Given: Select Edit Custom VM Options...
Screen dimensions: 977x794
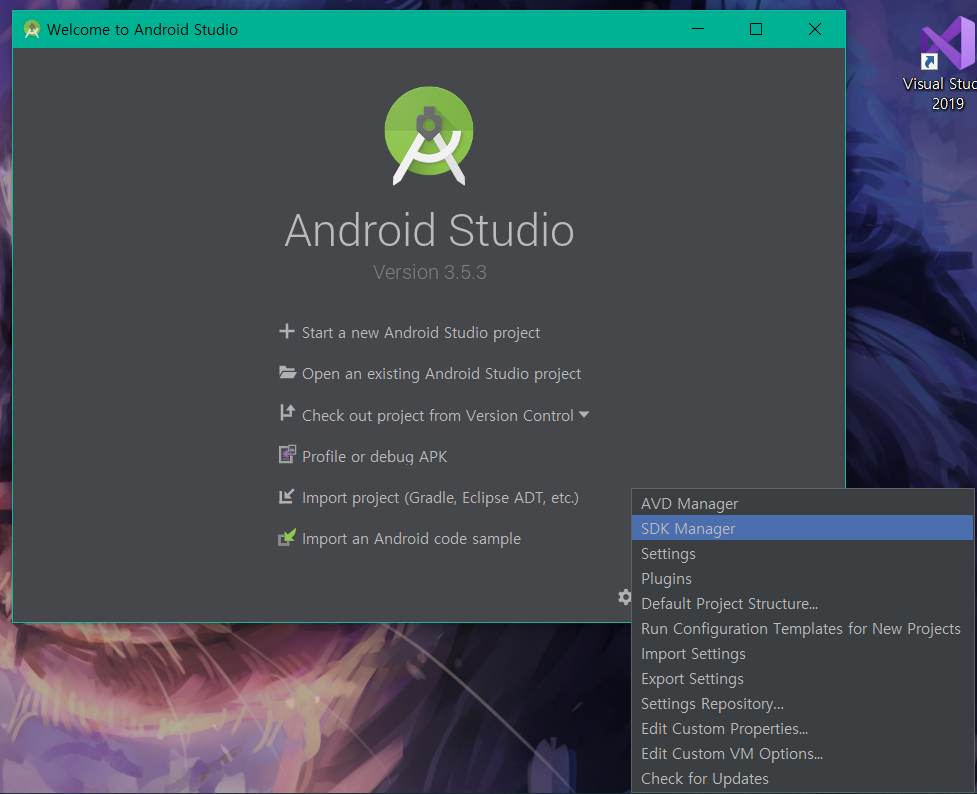Looking at the screenshot, I should click(x=802, y=753).
